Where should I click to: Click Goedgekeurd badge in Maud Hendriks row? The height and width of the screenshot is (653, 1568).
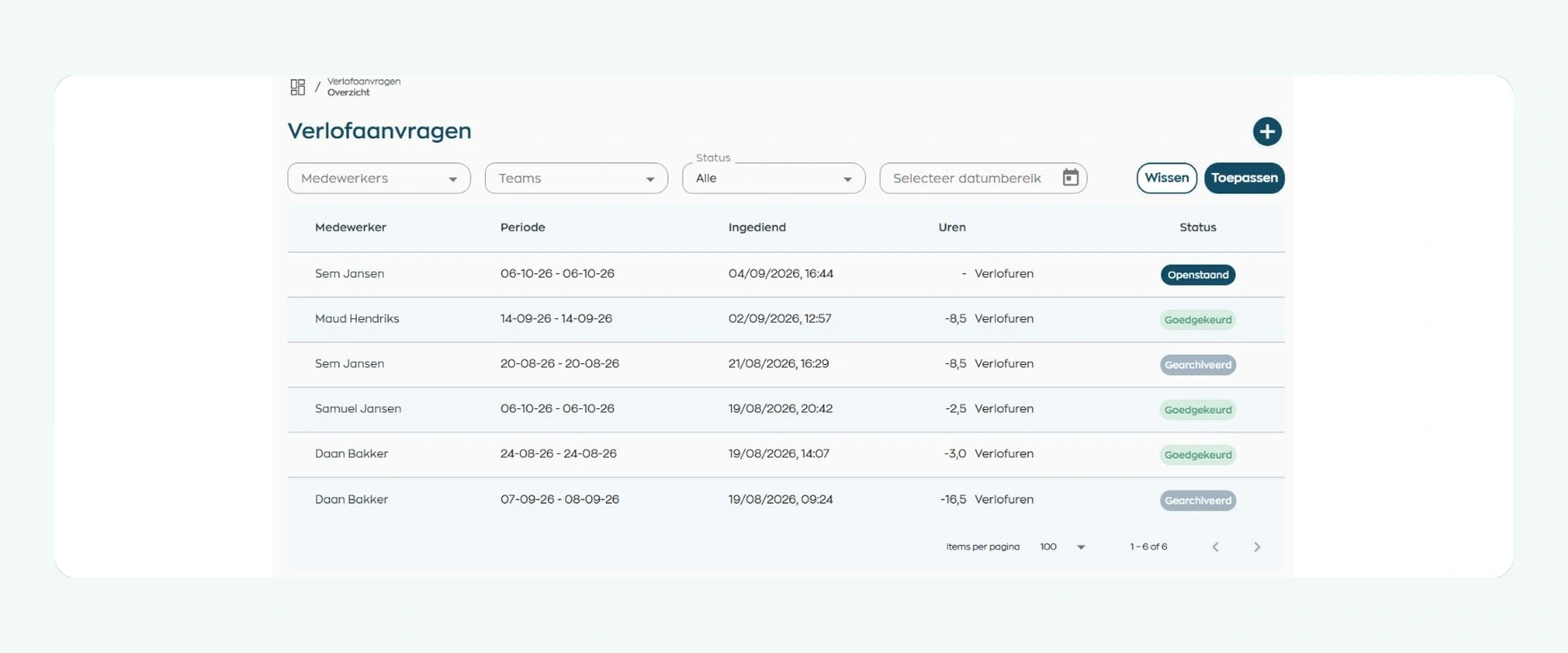point(1197,320)
